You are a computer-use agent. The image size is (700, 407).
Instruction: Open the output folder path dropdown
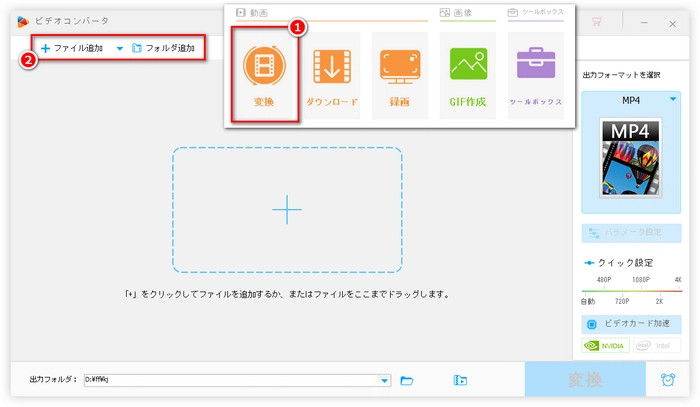[385, 380]
